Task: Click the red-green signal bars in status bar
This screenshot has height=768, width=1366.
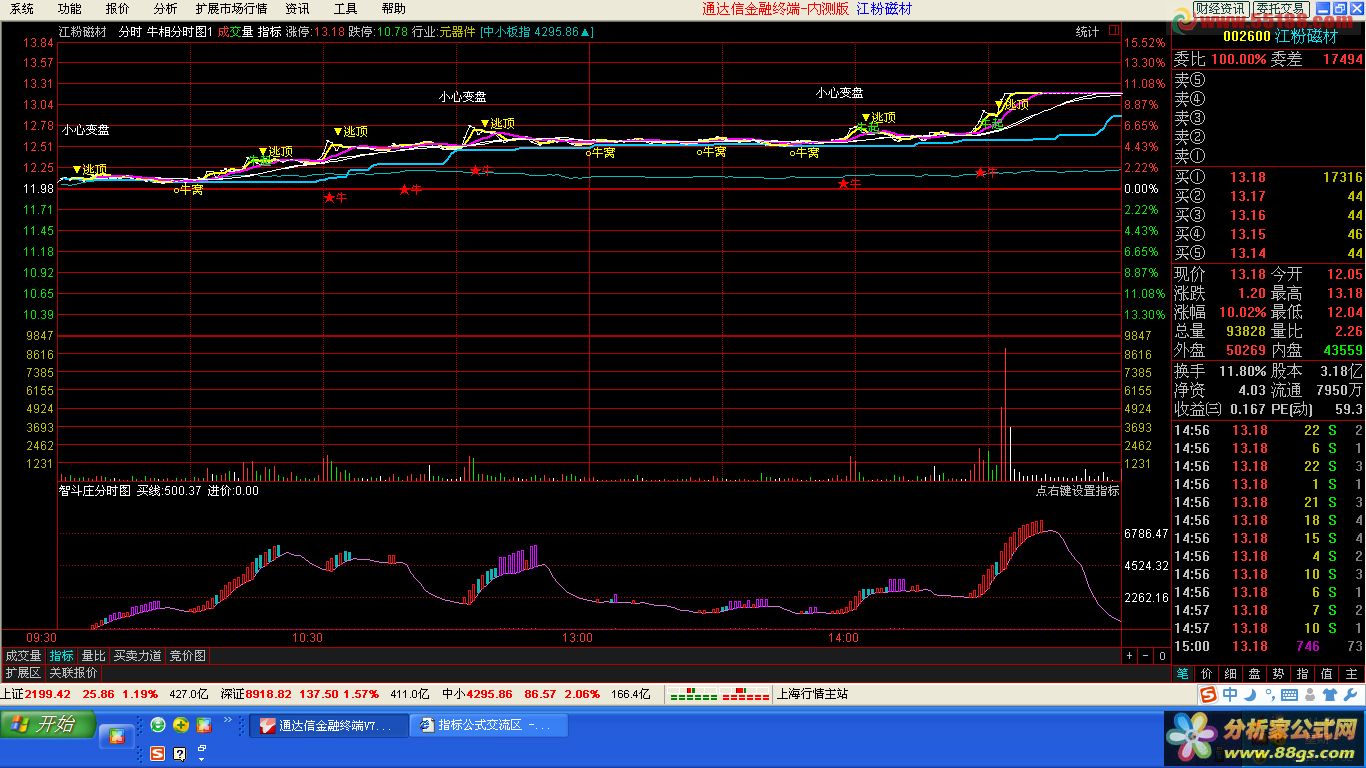Action: [x=719, y=694]
